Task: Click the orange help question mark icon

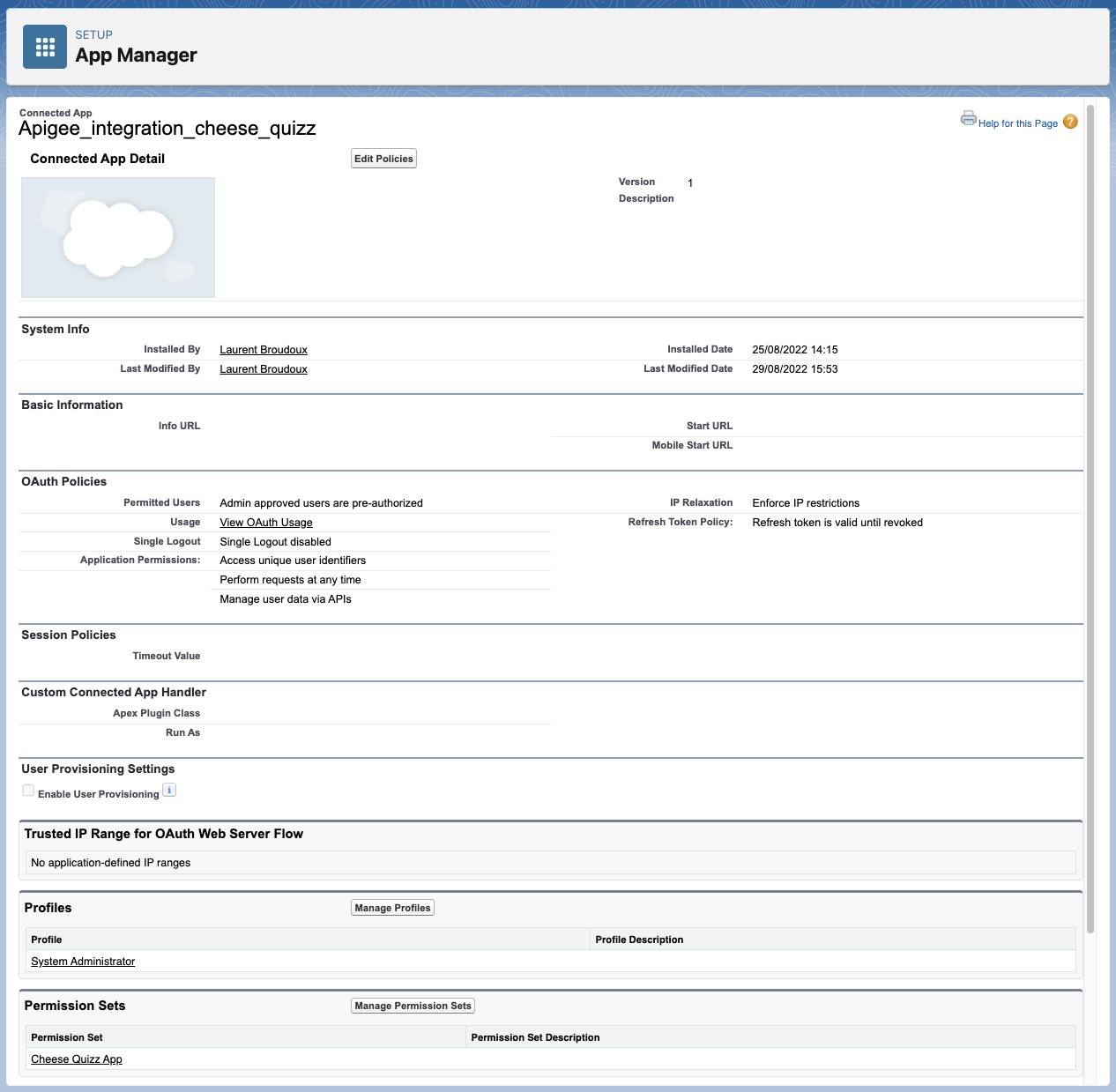Action: click(x=1070, y=122)
